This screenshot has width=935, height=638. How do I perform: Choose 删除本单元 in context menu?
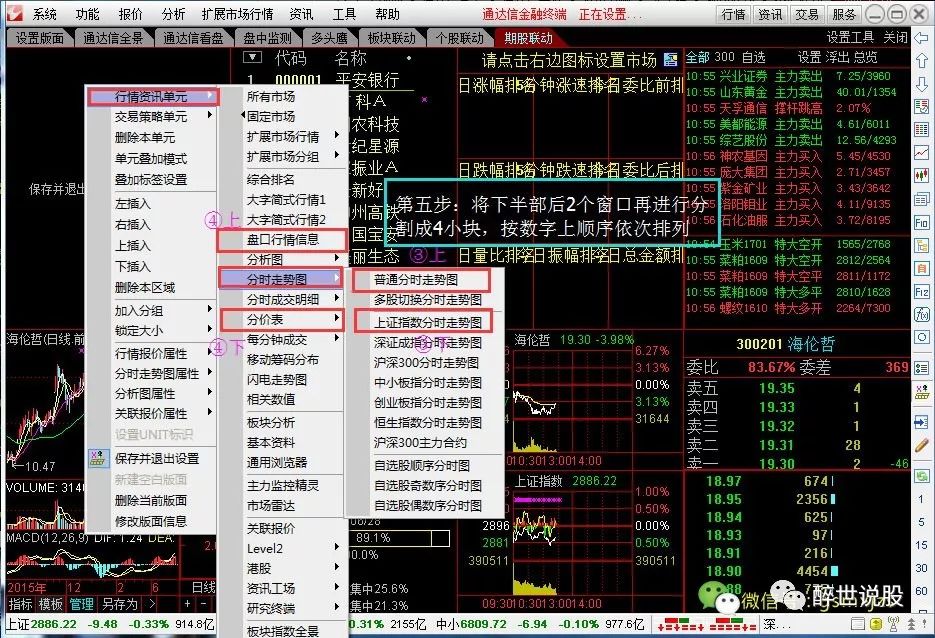click(x=145, y=138)
